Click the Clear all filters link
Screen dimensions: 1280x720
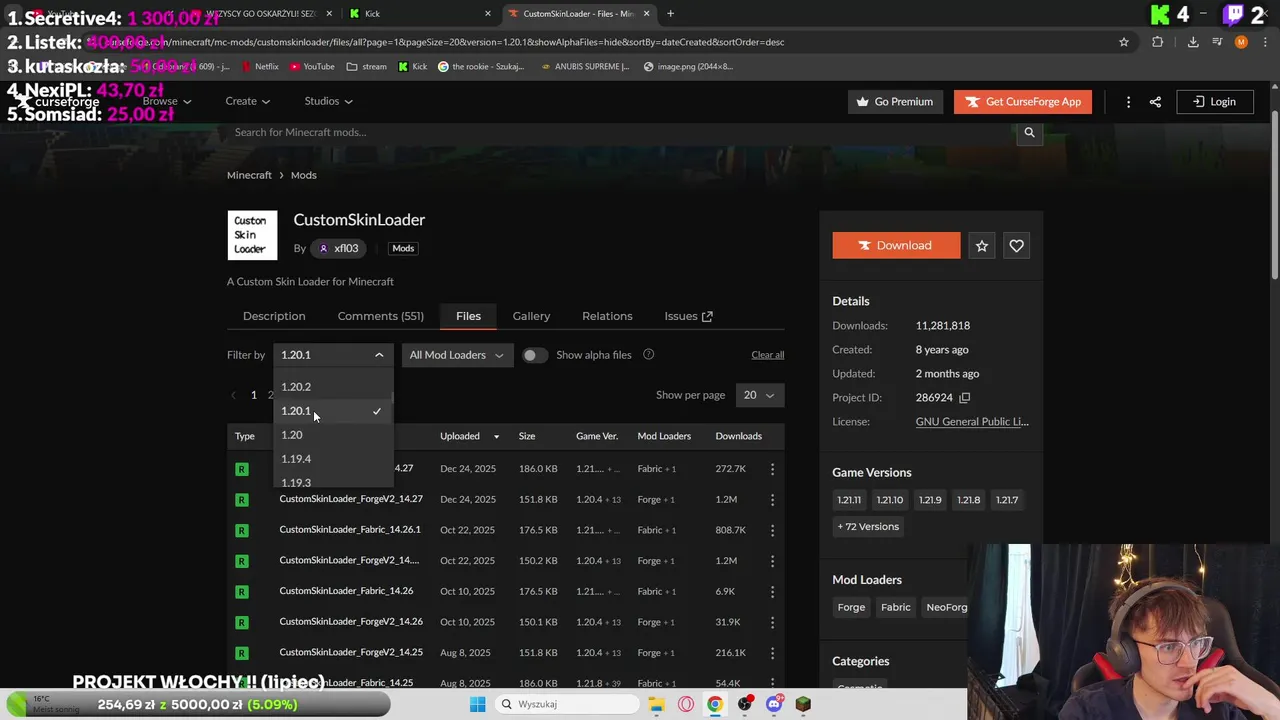(768, 355)
